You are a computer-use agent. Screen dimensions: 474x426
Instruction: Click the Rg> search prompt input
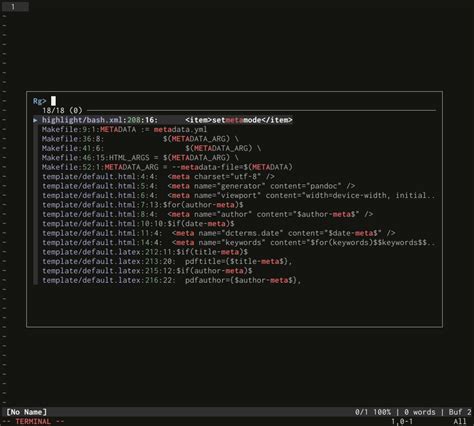[233, 101]
